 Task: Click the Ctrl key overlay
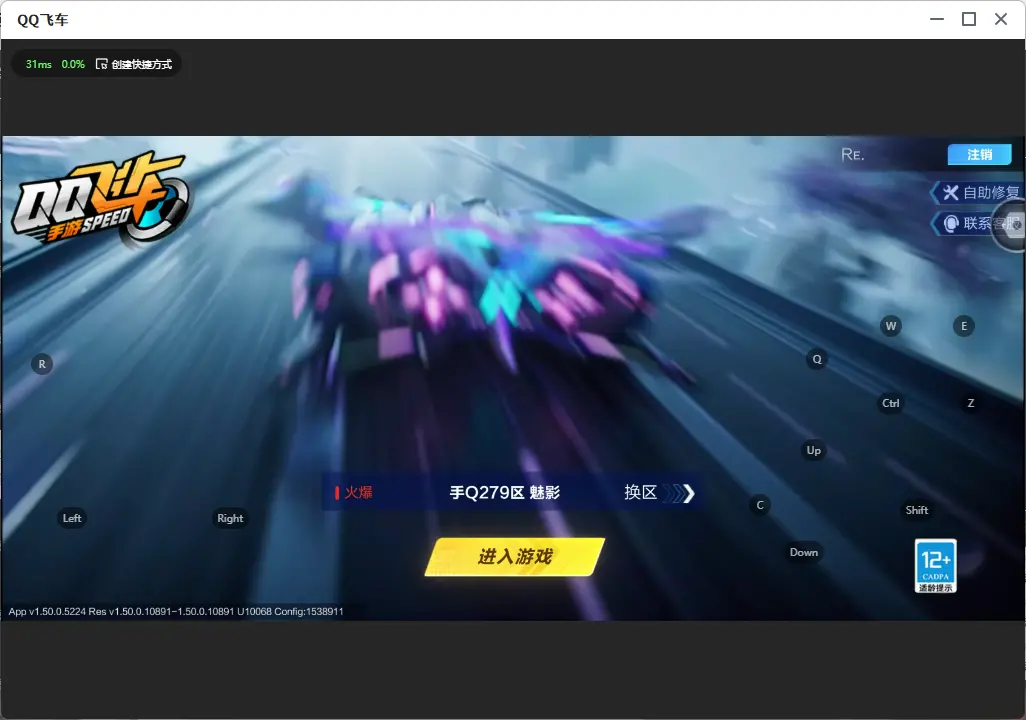click(x=891, y=403)
